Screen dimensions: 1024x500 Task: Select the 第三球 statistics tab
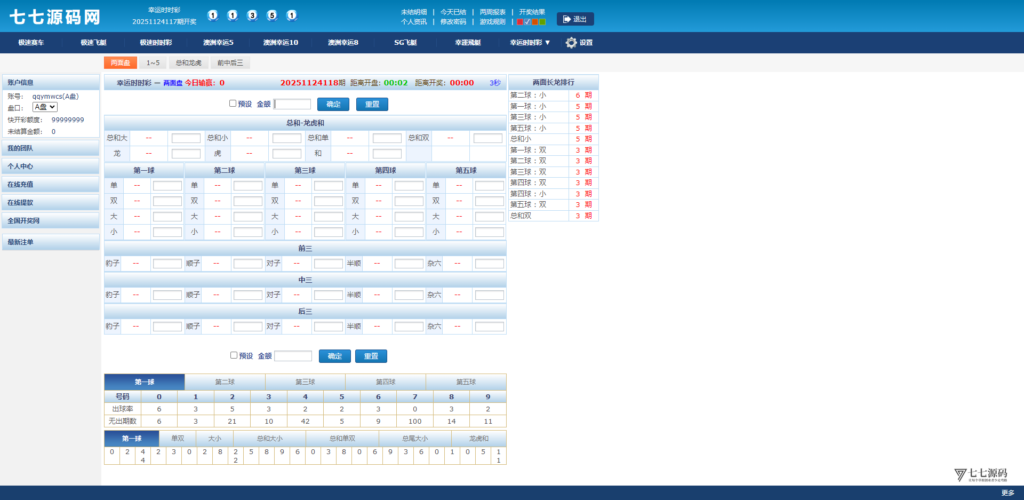[305, 382]
